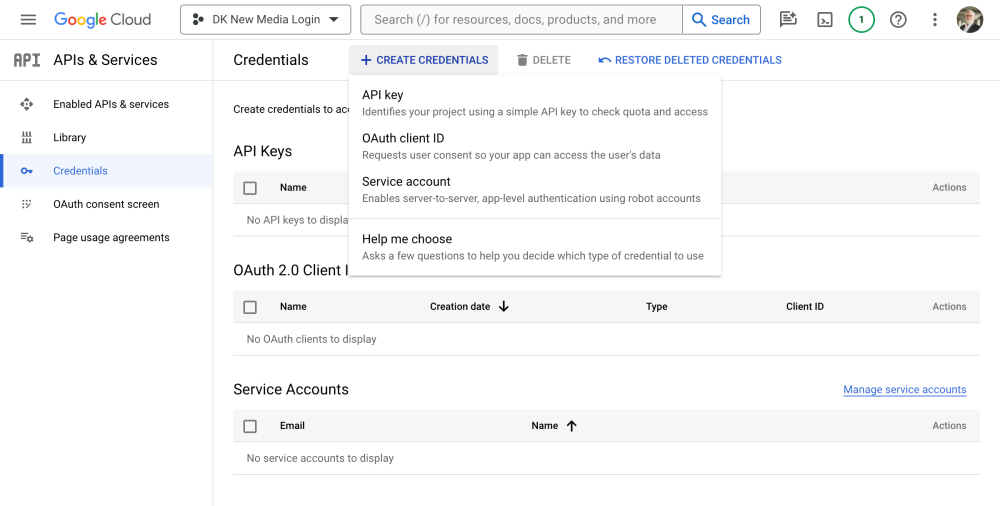Choose Service account from the menu
Image resolution: width=1000 pixels, height=506 pixels.
(x=535, y=190)
